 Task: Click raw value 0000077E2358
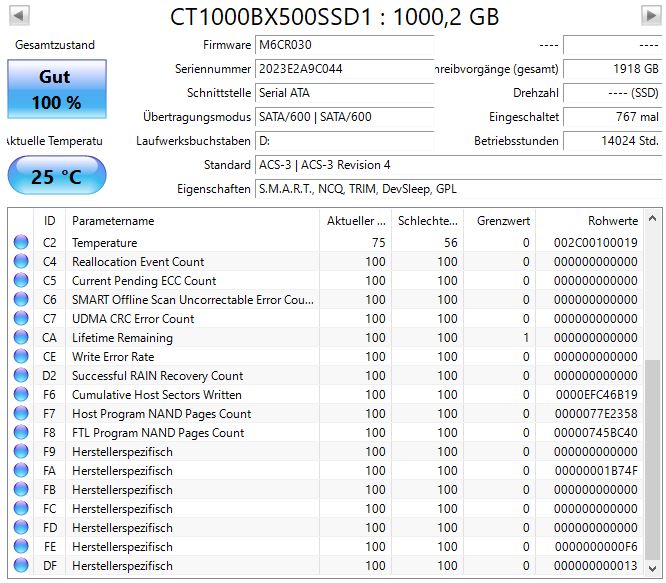click(x=596, y=414)
